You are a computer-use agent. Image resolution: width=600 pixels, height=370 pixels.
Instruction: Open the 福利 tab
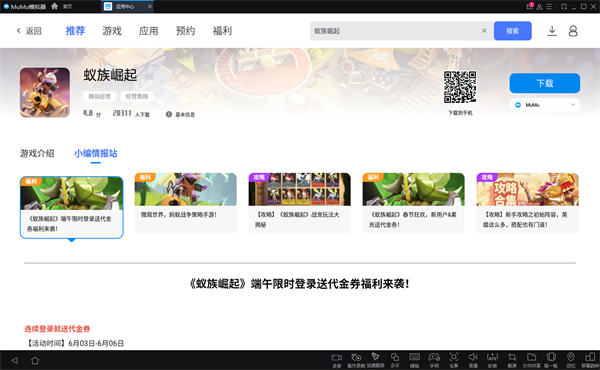222,31
